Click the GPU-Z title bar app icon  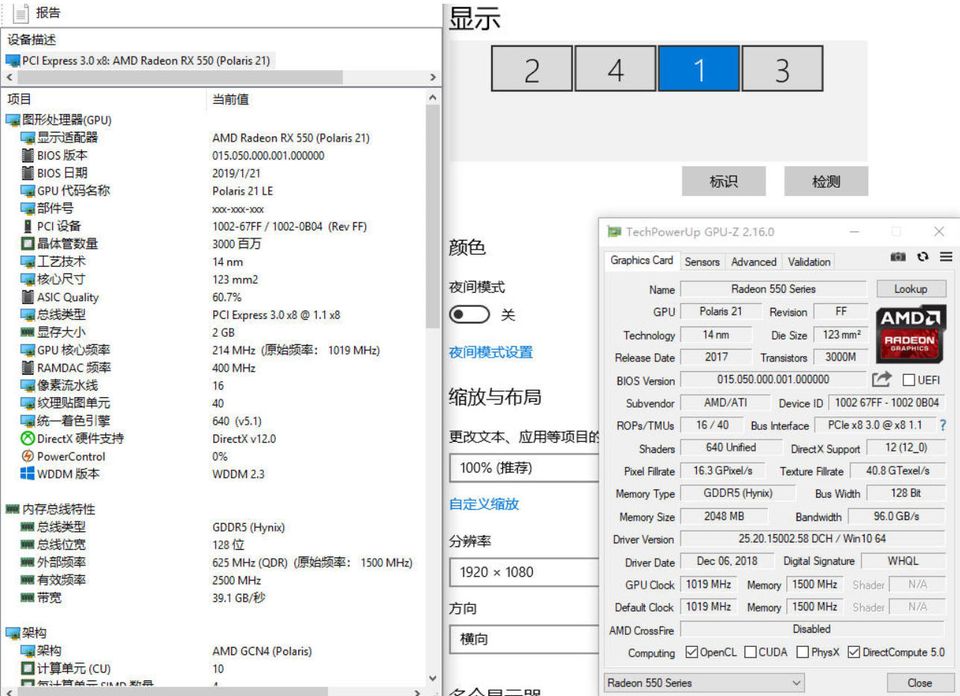click(613, 232)
